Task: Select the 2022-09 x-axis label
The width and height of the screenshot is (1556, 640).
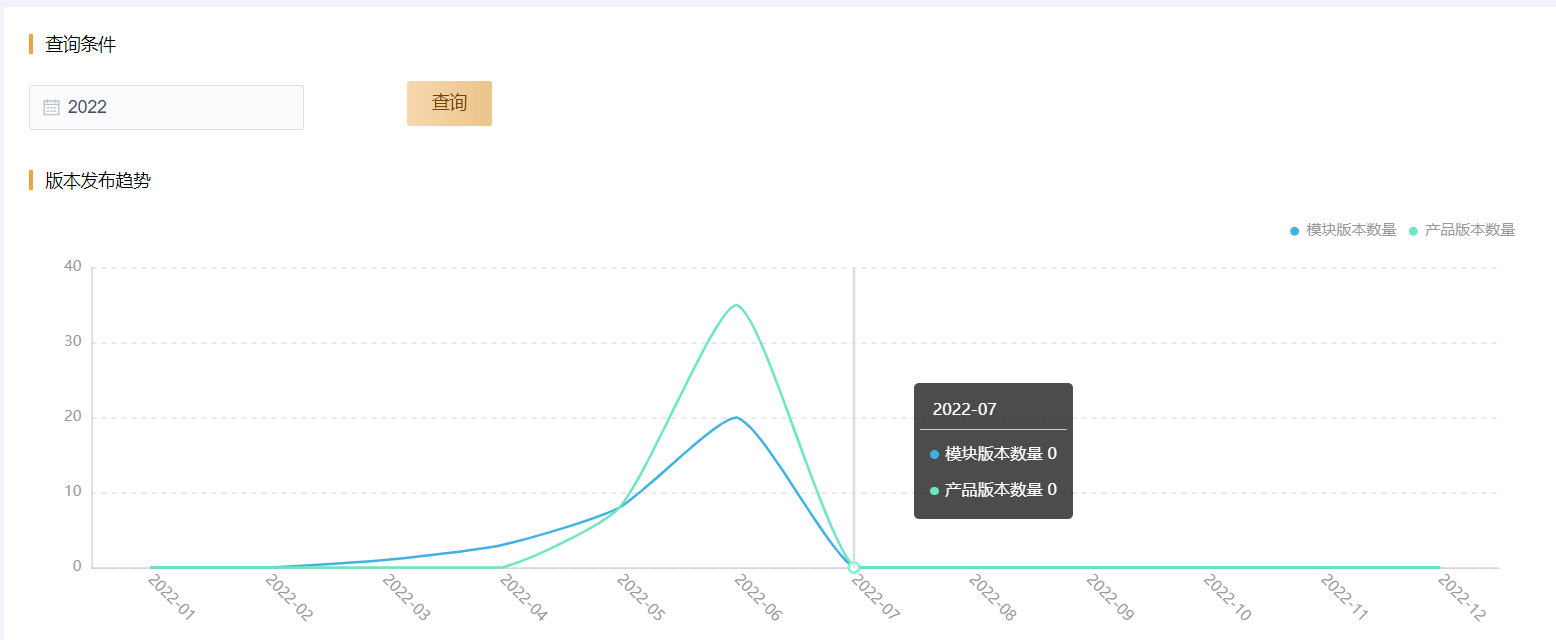Action: coord(1108,598)
